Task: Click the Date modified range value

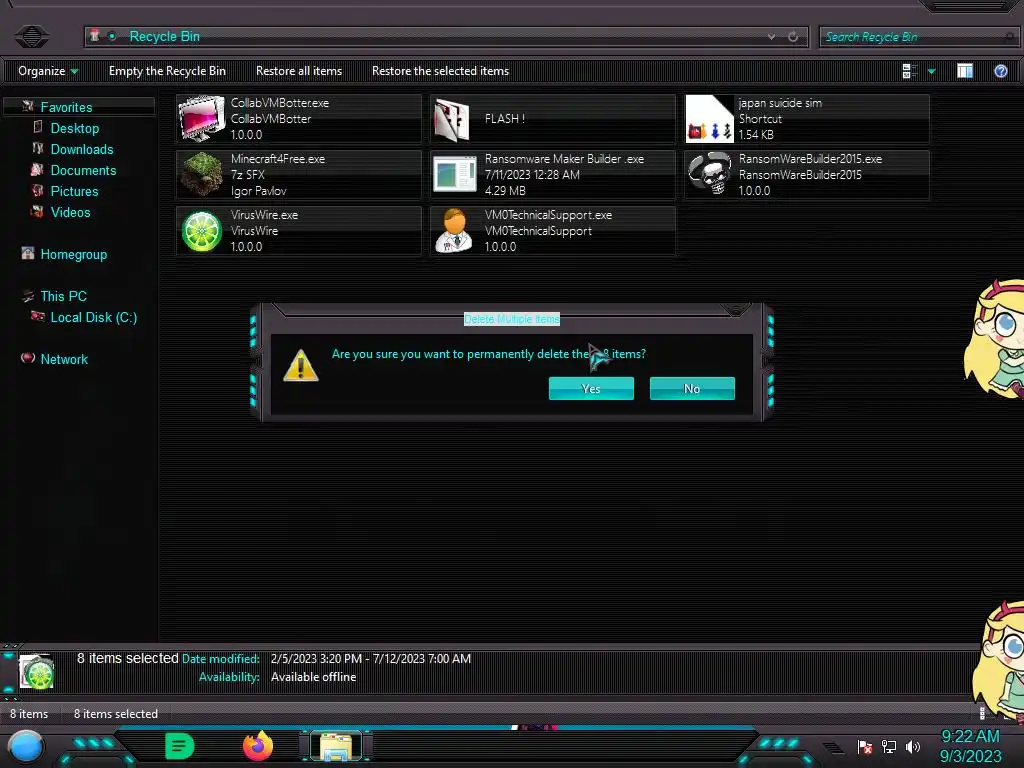Action: (x=370, y=658)
